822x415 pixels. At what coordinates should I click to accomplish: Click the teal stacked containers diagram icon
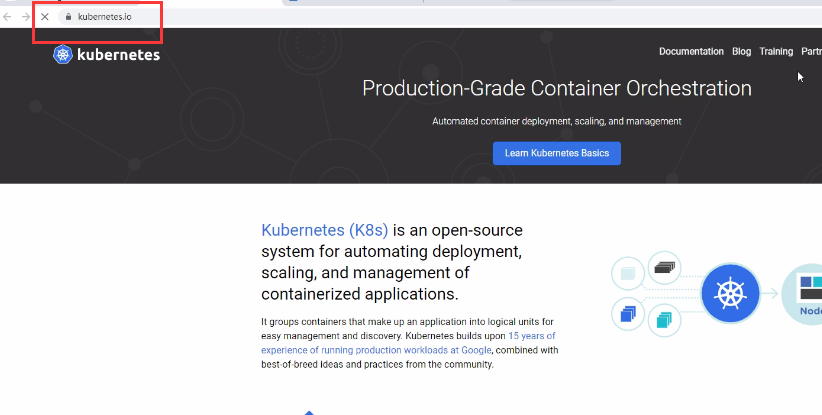pos(665,319)
